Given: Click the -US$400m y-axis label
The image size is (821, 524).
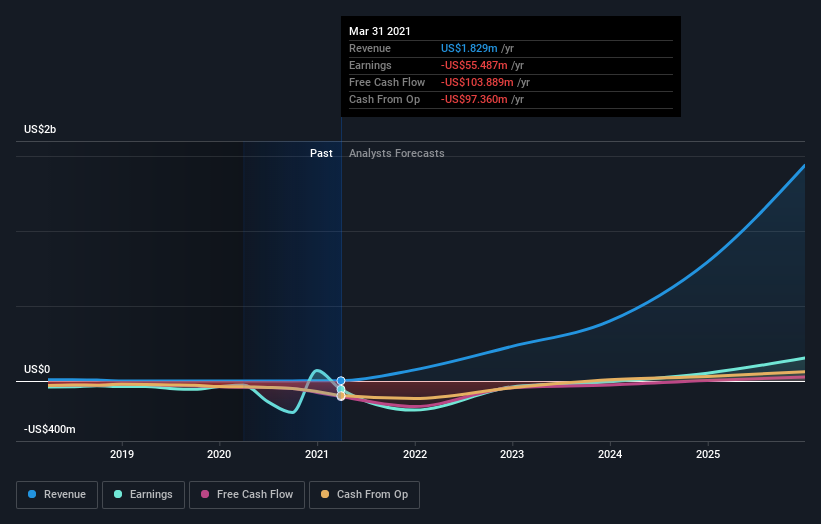Looking at the screenshot, I should tap(50, 429).
